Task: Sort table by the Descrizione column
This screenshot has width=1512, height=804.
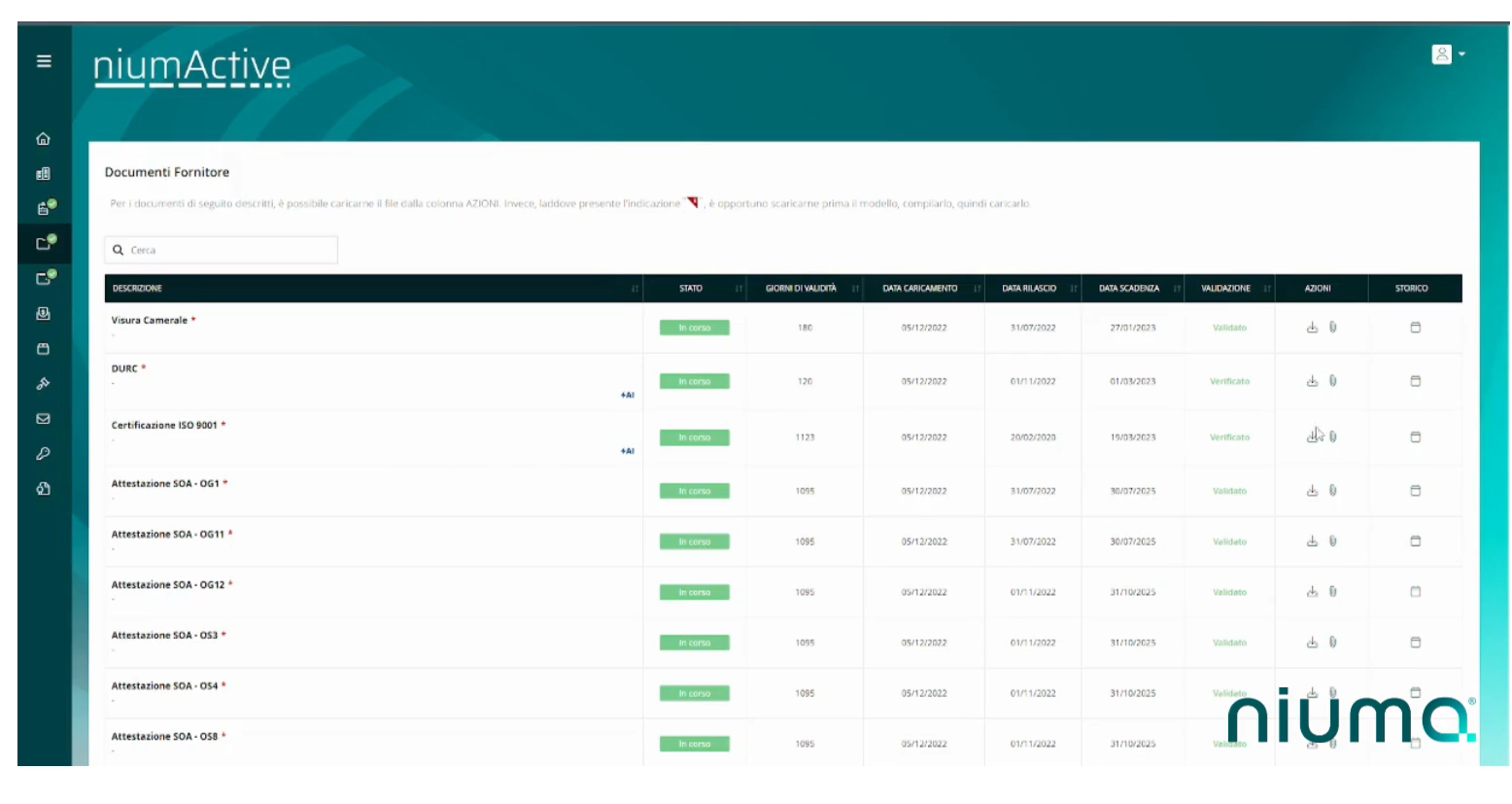Action: (x=636, y=289)
